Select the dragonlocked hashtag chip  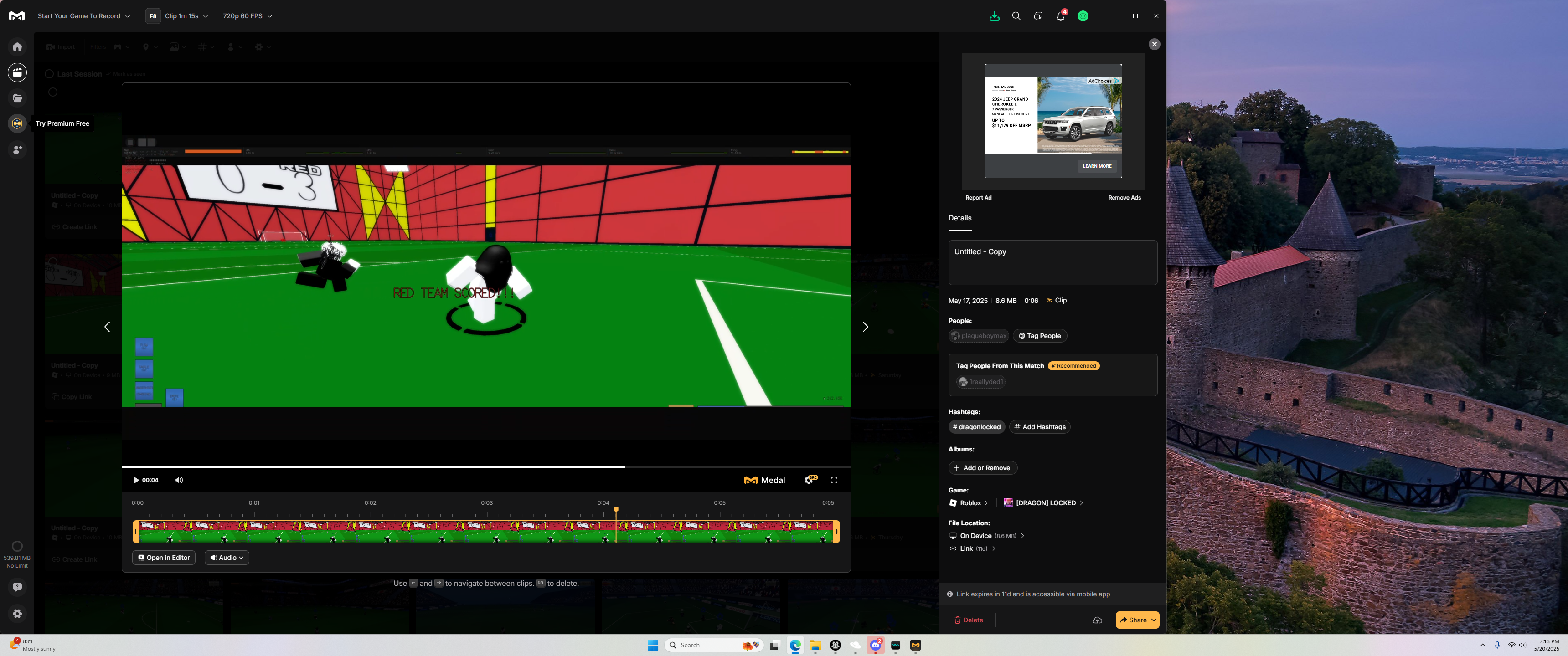click(x=976, y=427)
